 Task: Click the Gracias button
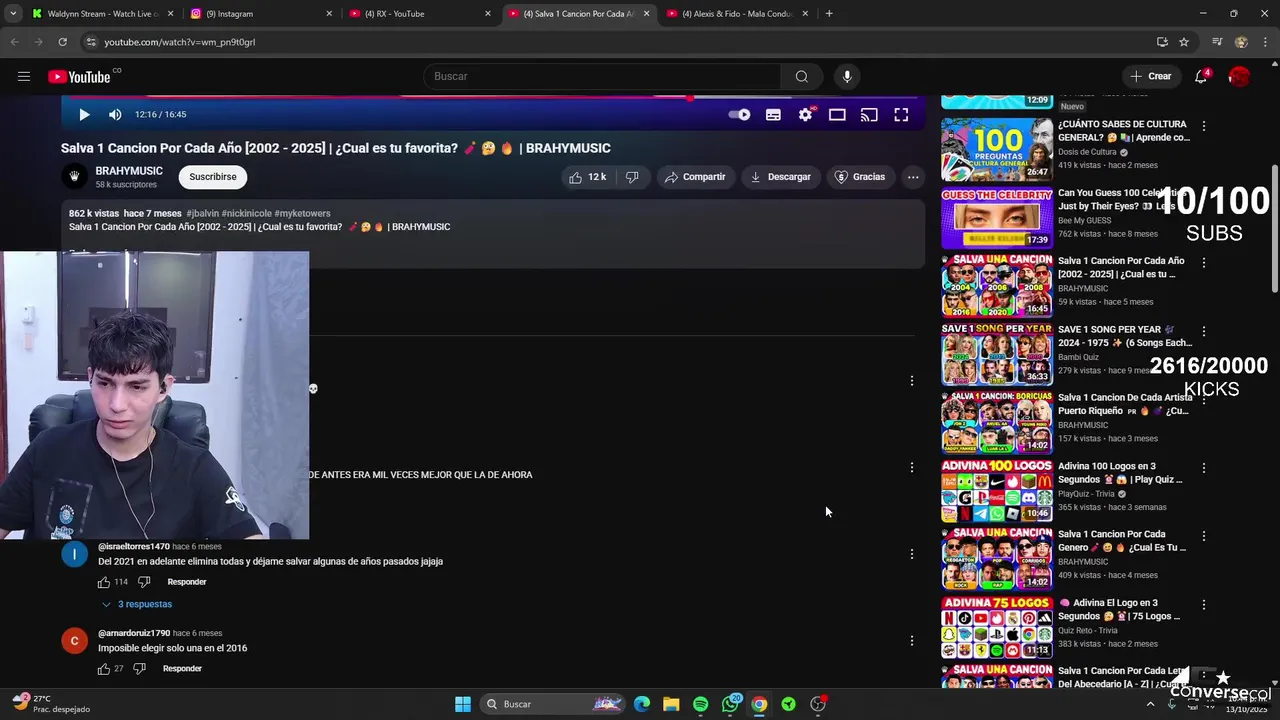(859, 177)
